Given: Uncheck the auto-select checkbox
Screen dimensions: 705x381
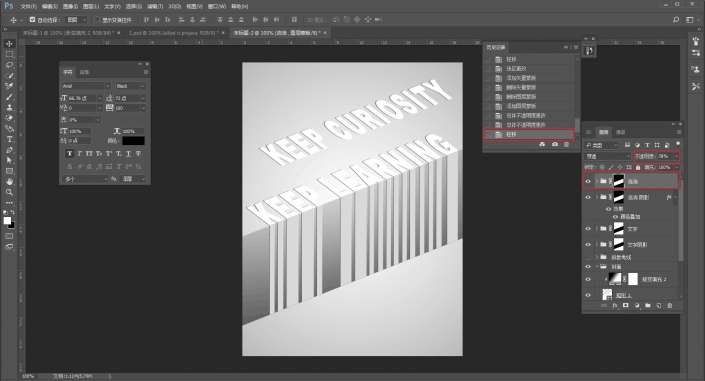Looking at the screenshot, I should tap(32, 20).
